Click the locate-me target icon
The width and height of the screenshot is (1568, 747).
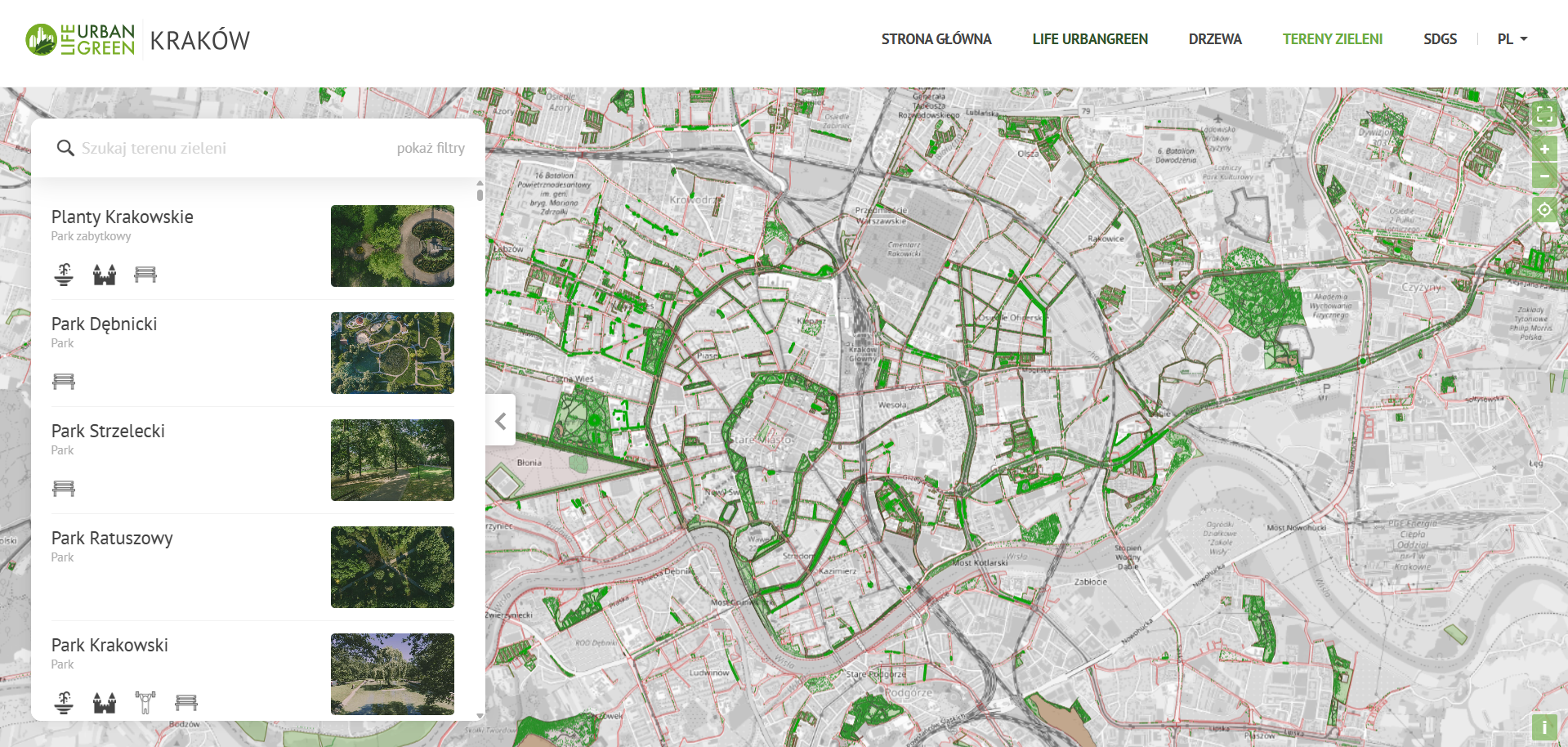click(1543, 210)
